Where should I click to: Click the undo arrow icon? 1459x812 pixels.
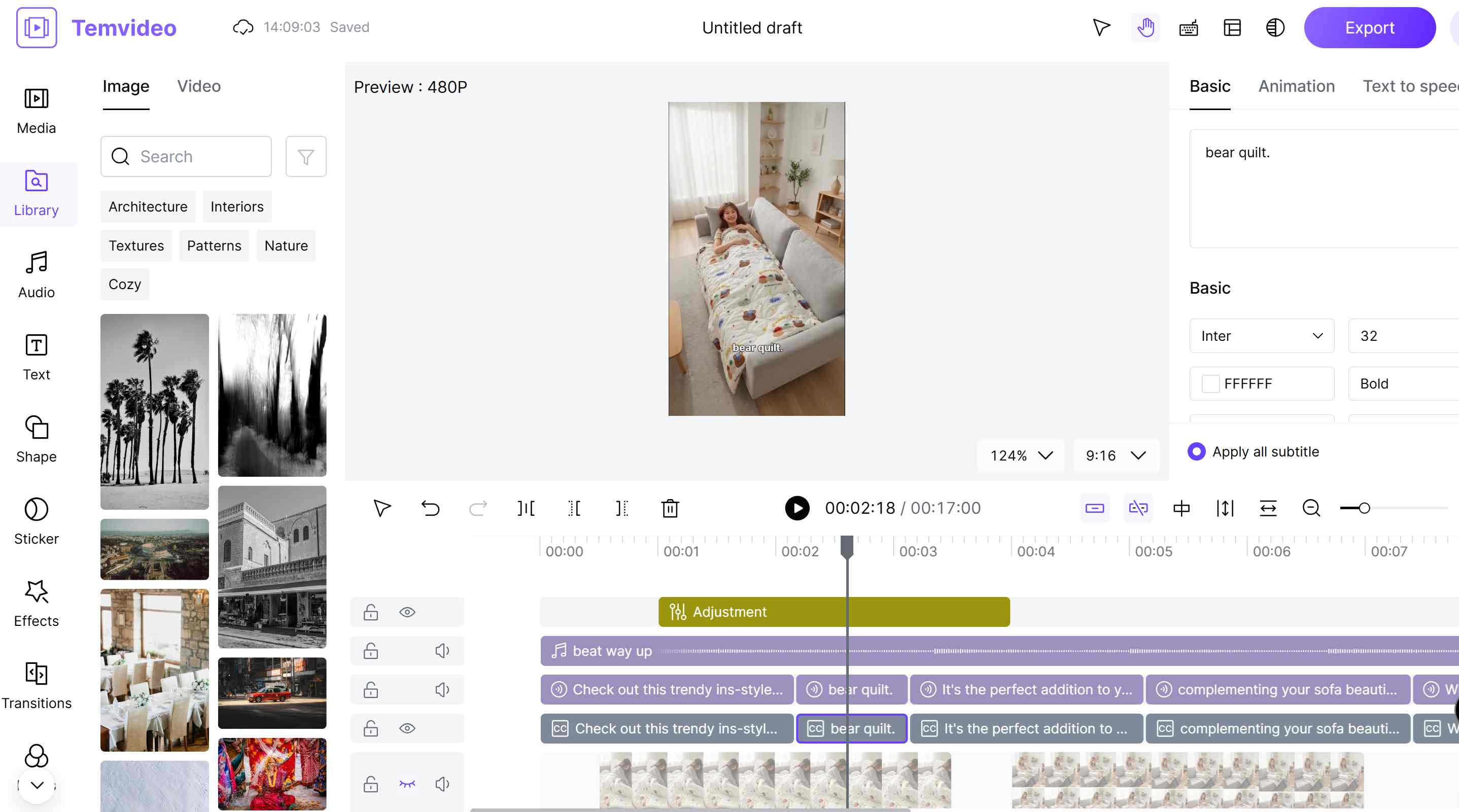coord(430,508)
